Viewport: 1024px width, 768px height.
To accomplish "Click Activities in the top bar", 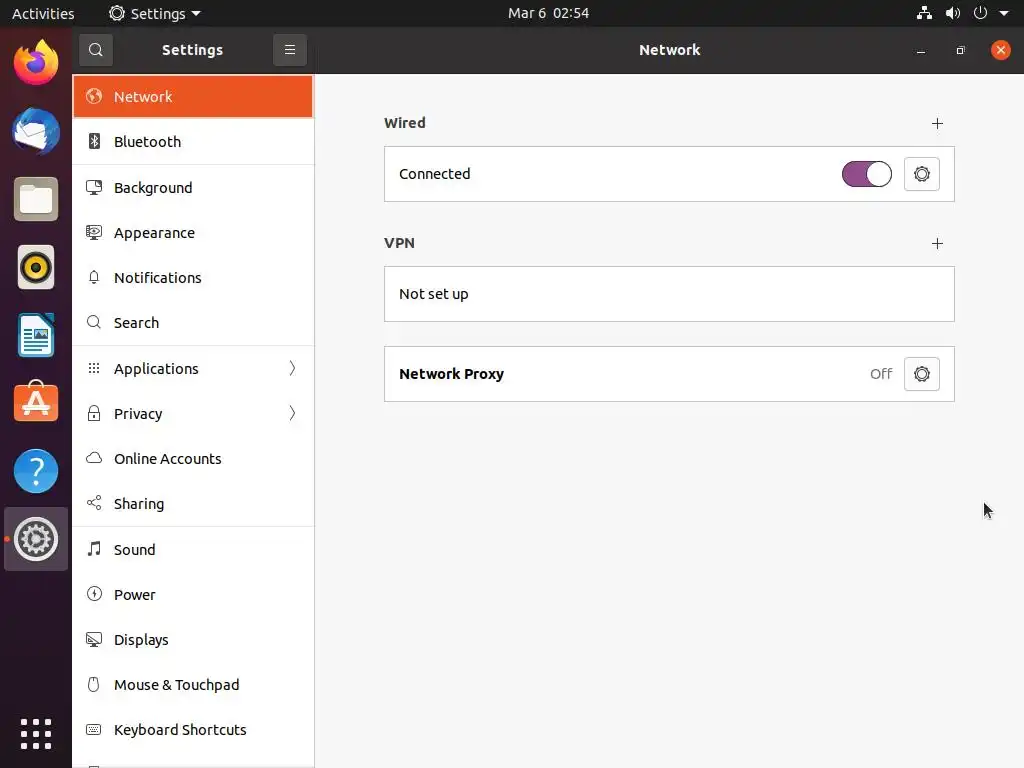I will click(x=43, y=13).
